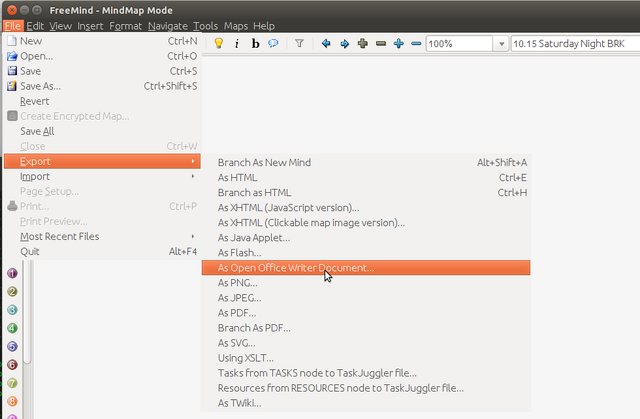Select the green priority 4 icon
Screen dimensions: 640x419
(13, 327)
